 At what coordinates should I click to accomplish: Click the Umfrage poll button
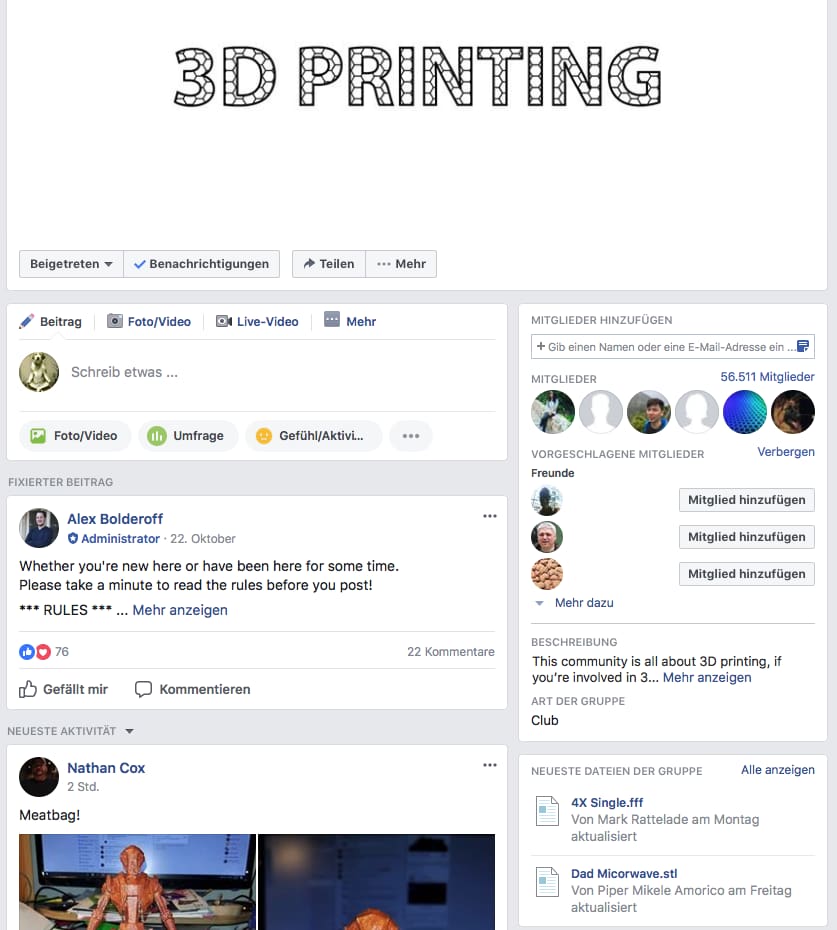coord(188,436)
